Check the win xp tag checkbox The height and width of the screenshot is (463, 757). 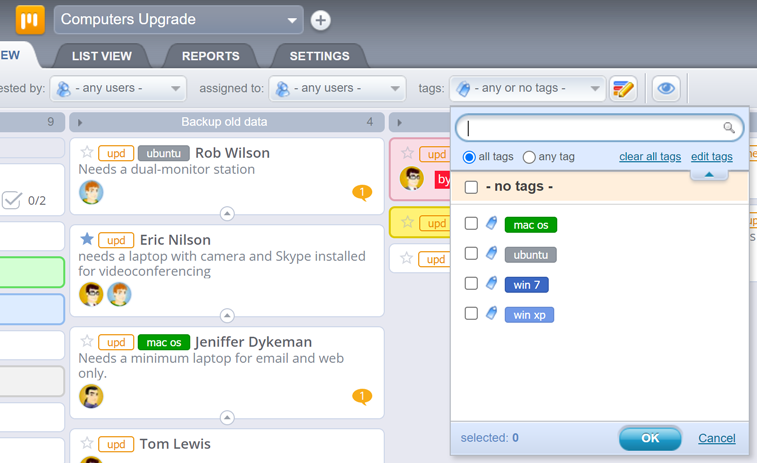tap(471, 314)
